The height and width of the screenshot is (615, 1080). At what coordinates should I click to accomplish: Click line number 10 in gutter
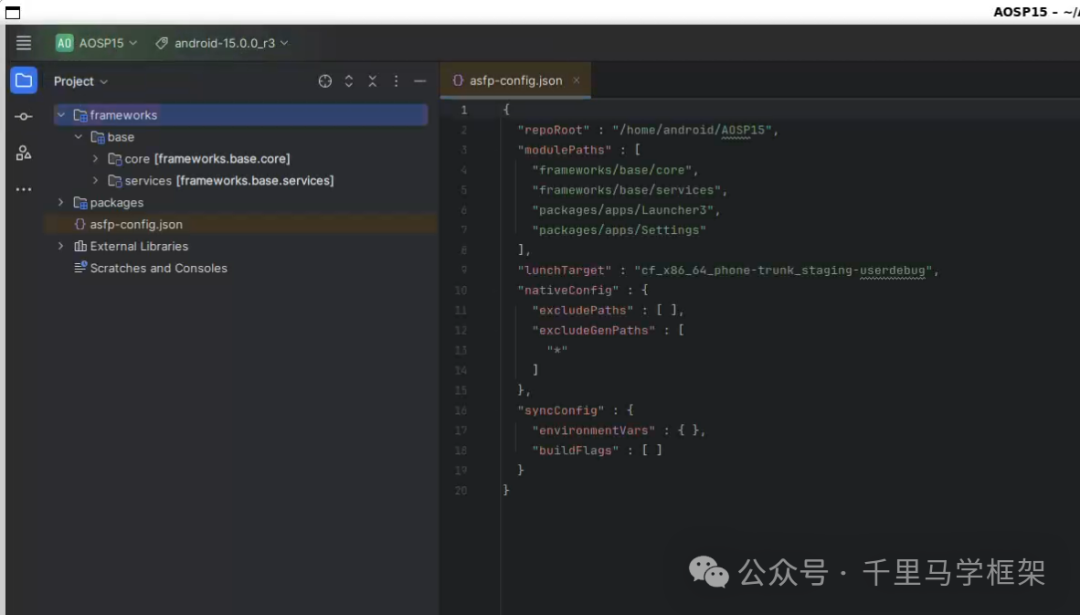461,291
